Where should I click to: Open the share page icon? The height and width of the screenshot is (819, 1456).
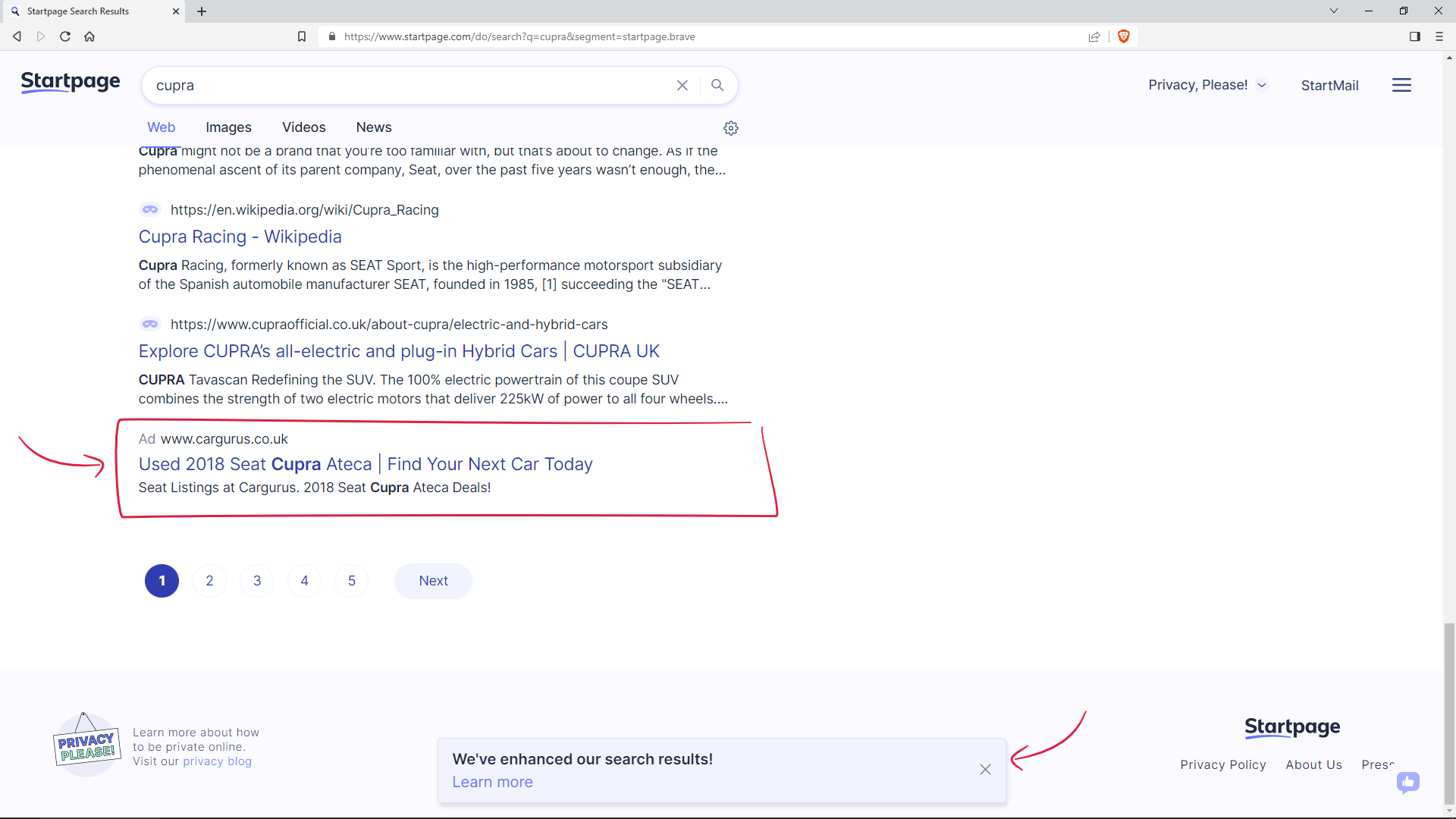tap(1094, 36)
